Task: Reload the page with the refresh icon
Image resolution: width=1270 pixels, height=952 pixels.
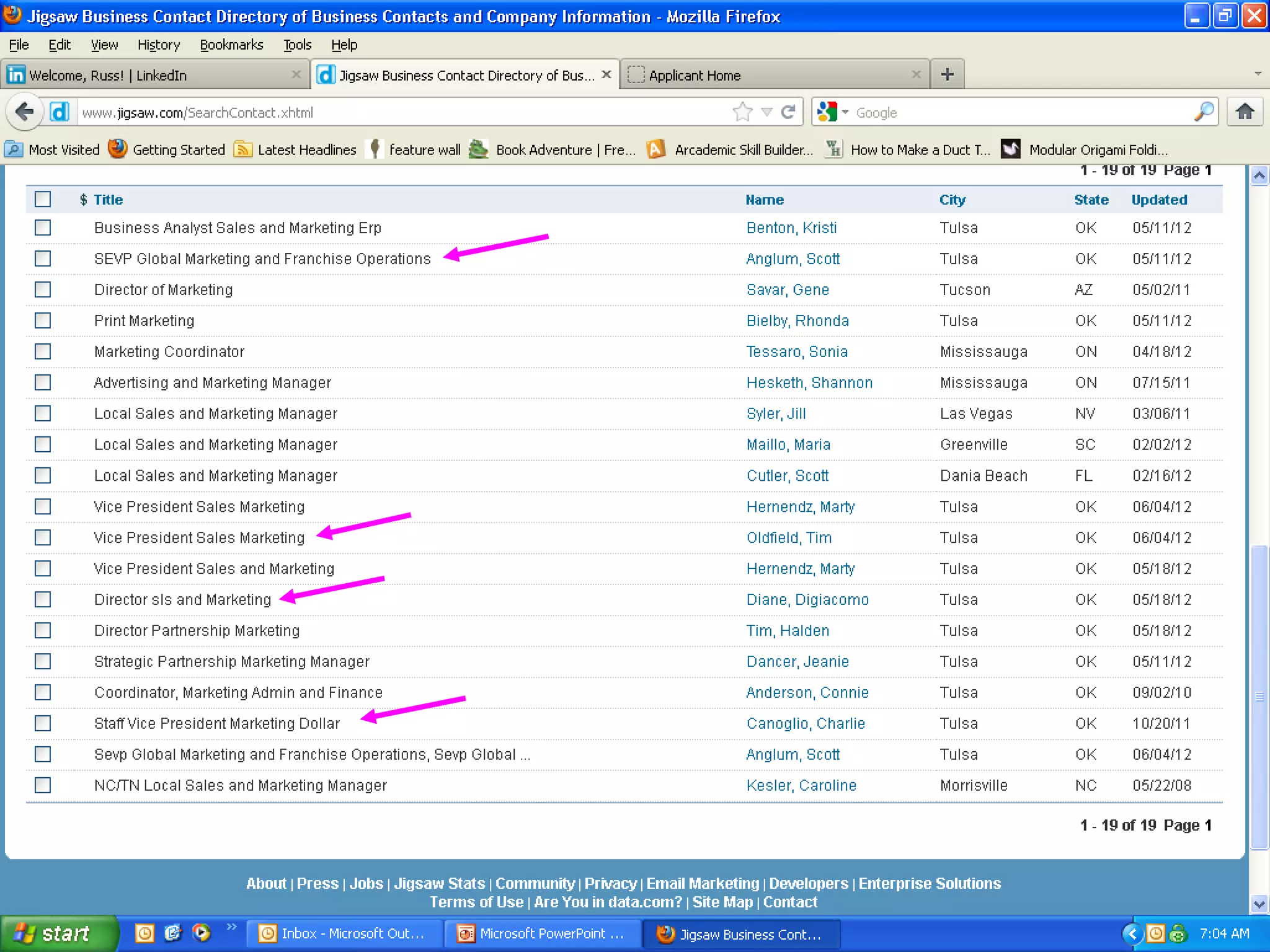Action: pyautogui.click(x=788, y=112)
